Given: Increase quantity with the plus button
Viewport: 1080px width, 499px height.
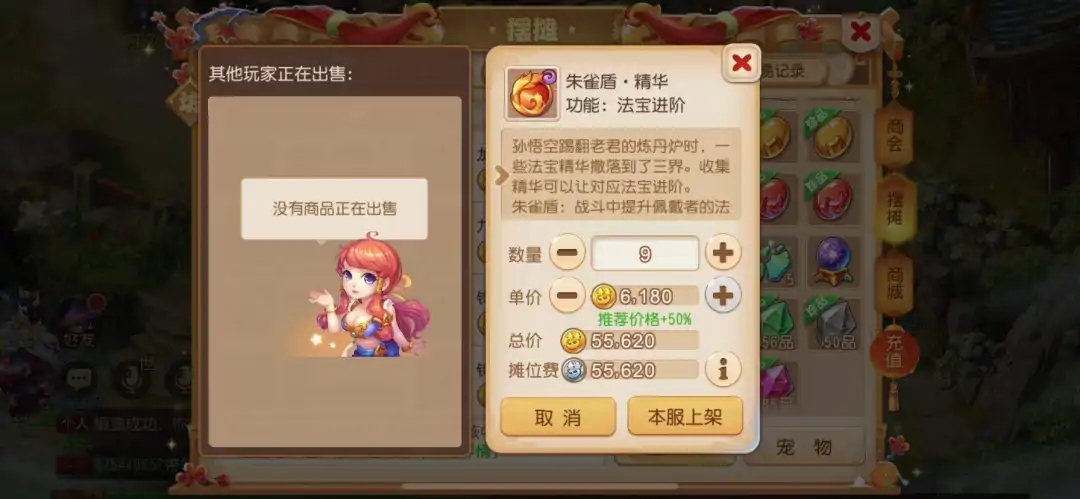Looking at the screenshot, I should pyautogui.click(x=723, y=253).
